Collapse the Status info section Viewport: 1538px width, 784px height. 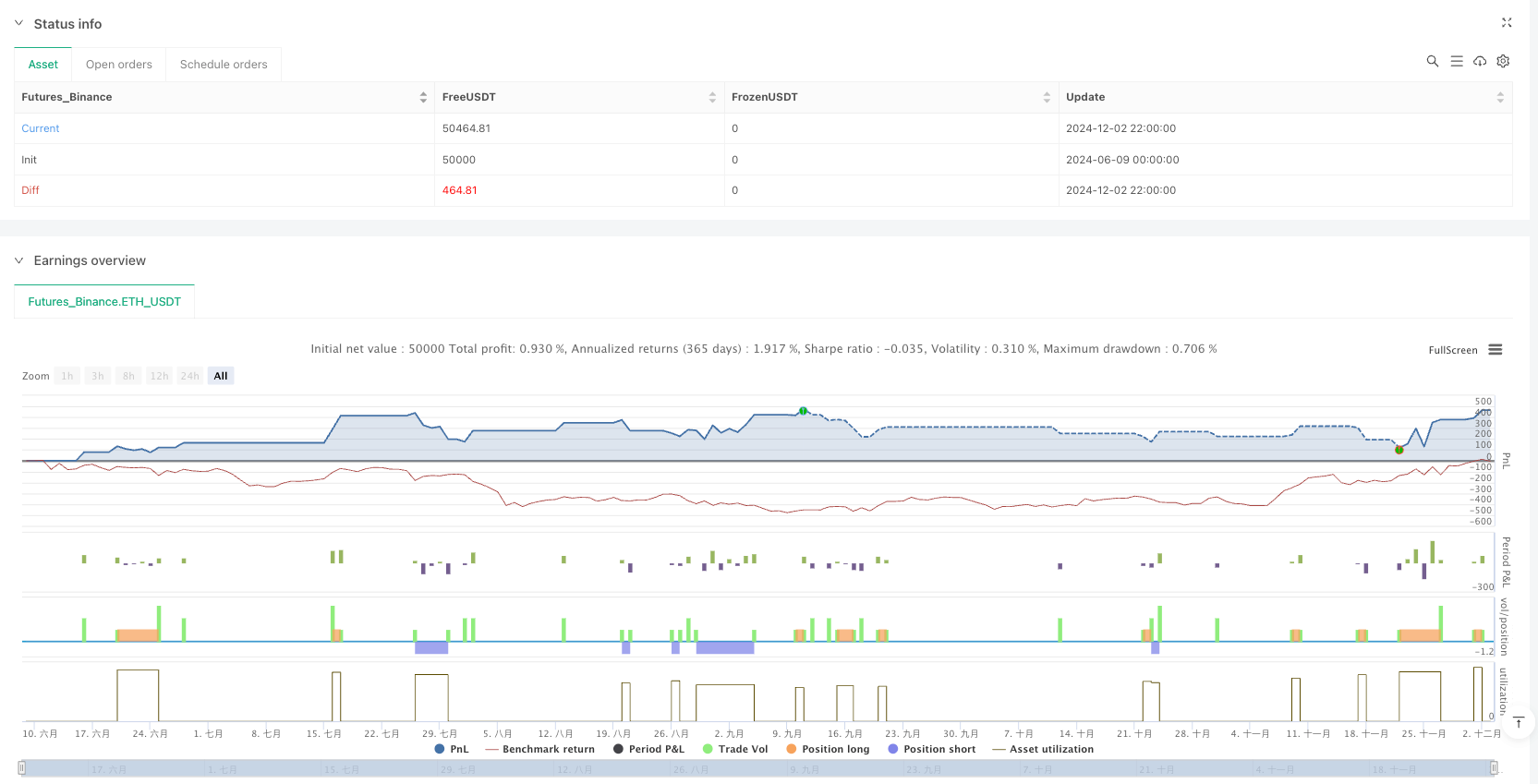18,23
